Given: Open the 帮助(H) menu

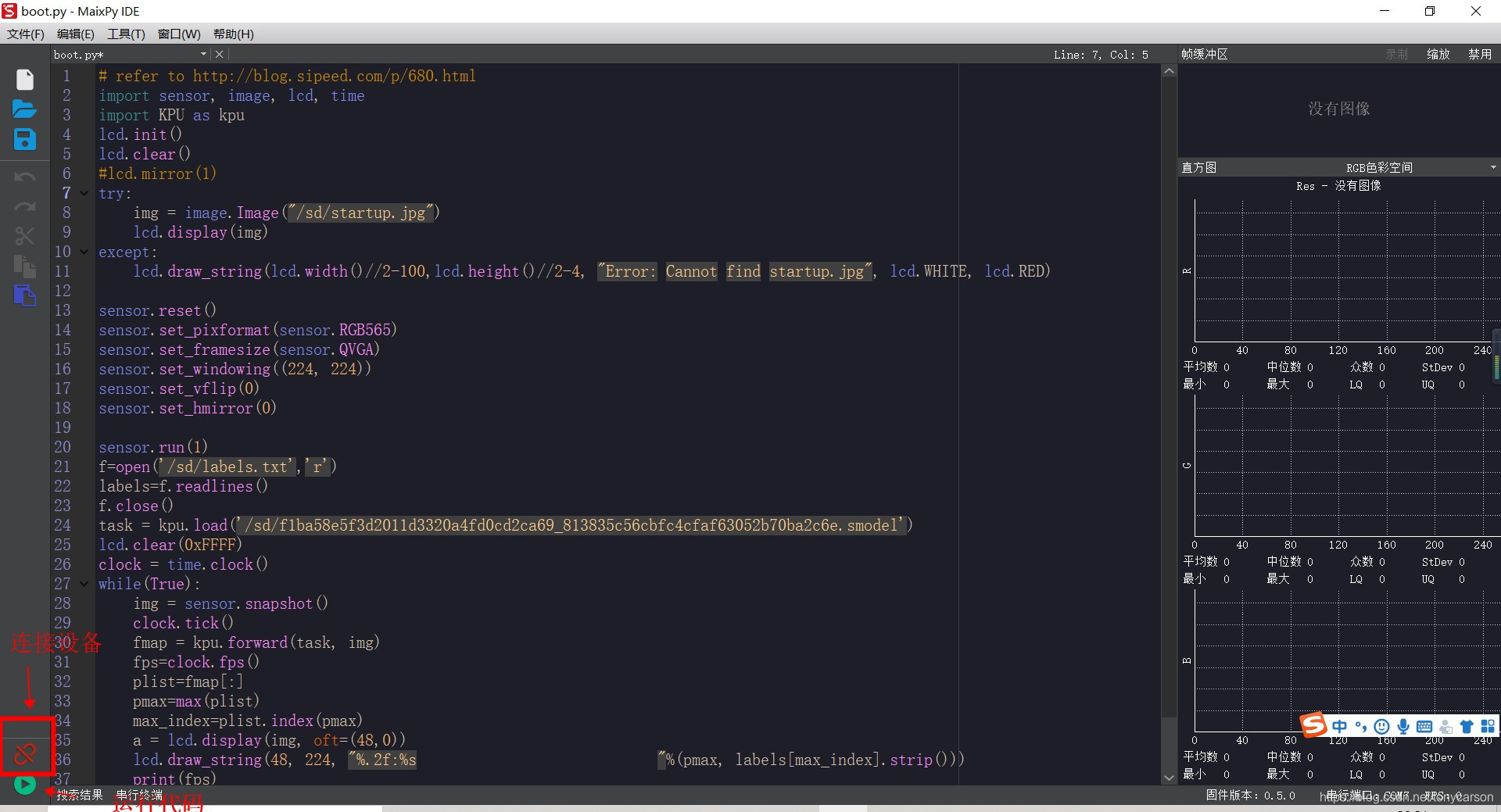Looking at the screenshot, I should [x=233, y=34].
